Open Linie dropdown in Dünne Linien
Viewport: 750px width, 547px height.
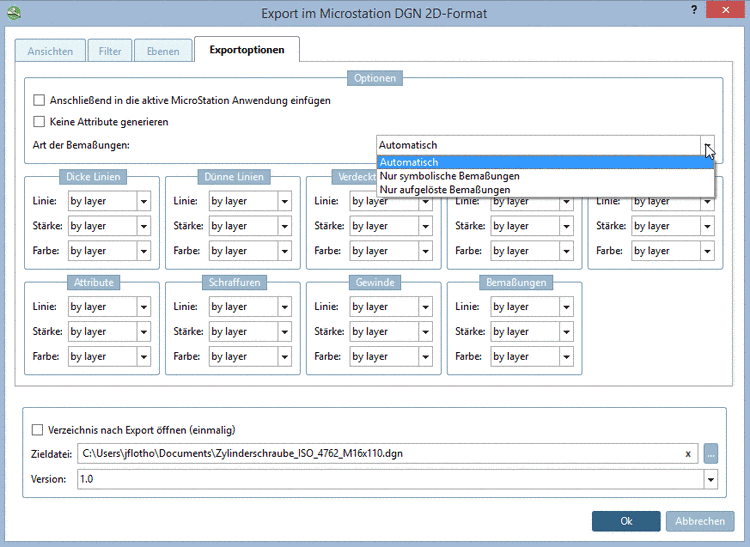(x=250, y=201)
